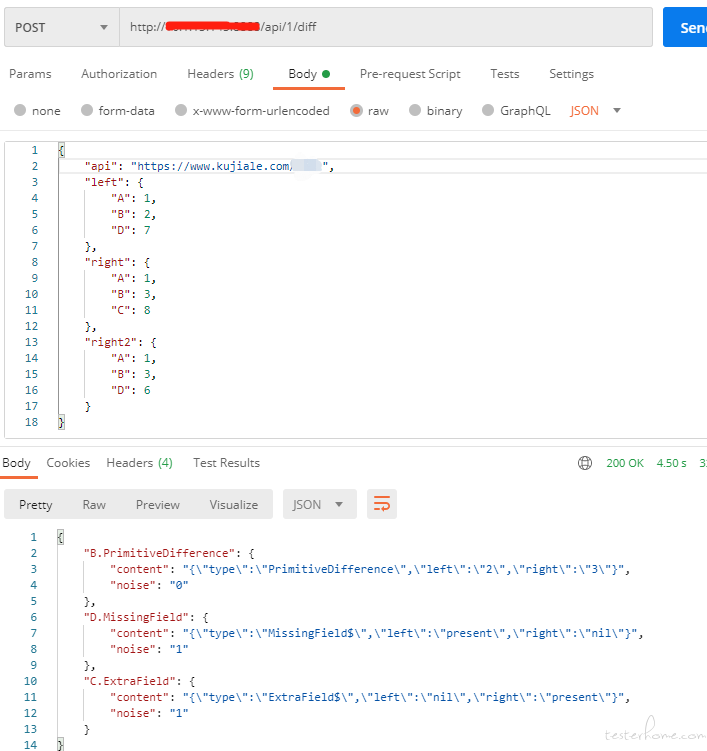
Task: Click "noise": "0" line in response
Action: point(149,585)
